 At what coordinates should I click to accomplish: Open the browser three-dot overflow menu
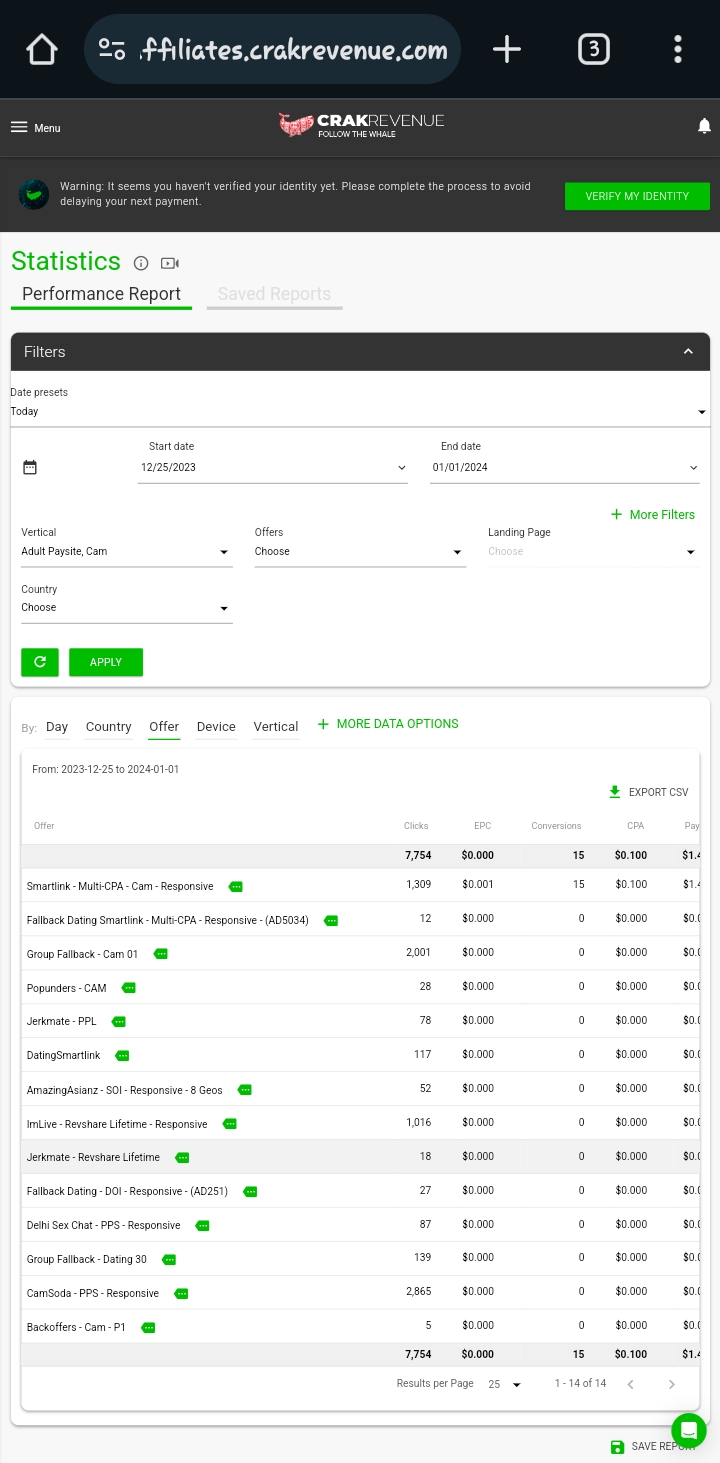(x=678, y=49)
